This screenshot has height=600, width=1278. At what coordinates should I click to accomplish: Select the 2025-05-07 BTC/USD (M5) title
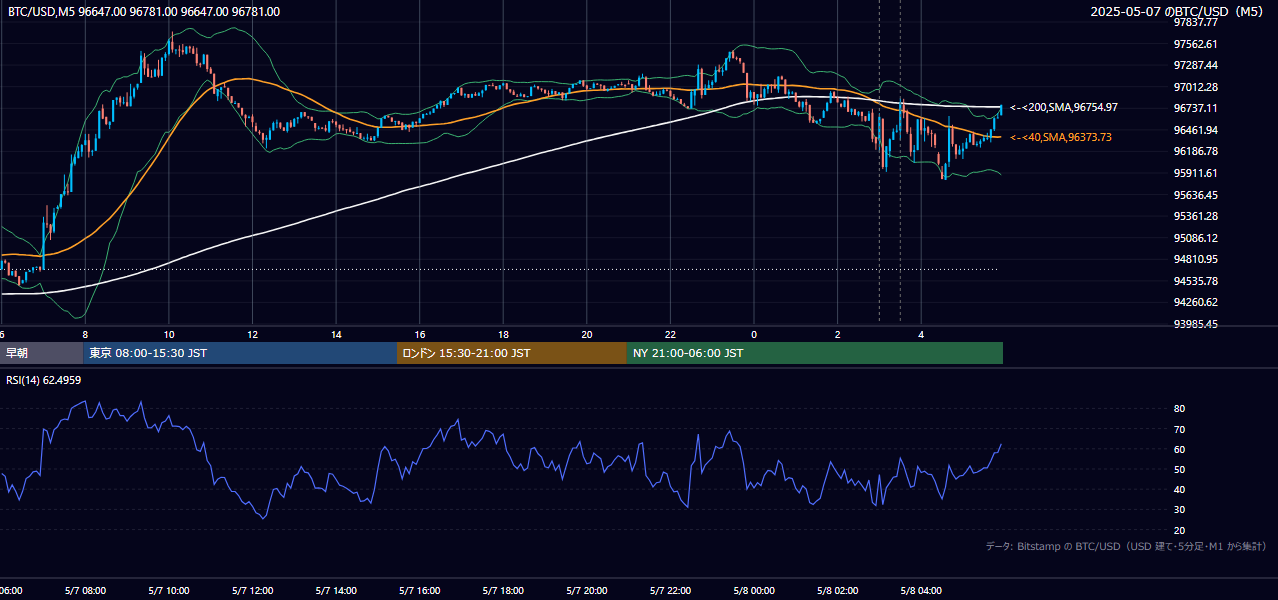(1178, 12)
